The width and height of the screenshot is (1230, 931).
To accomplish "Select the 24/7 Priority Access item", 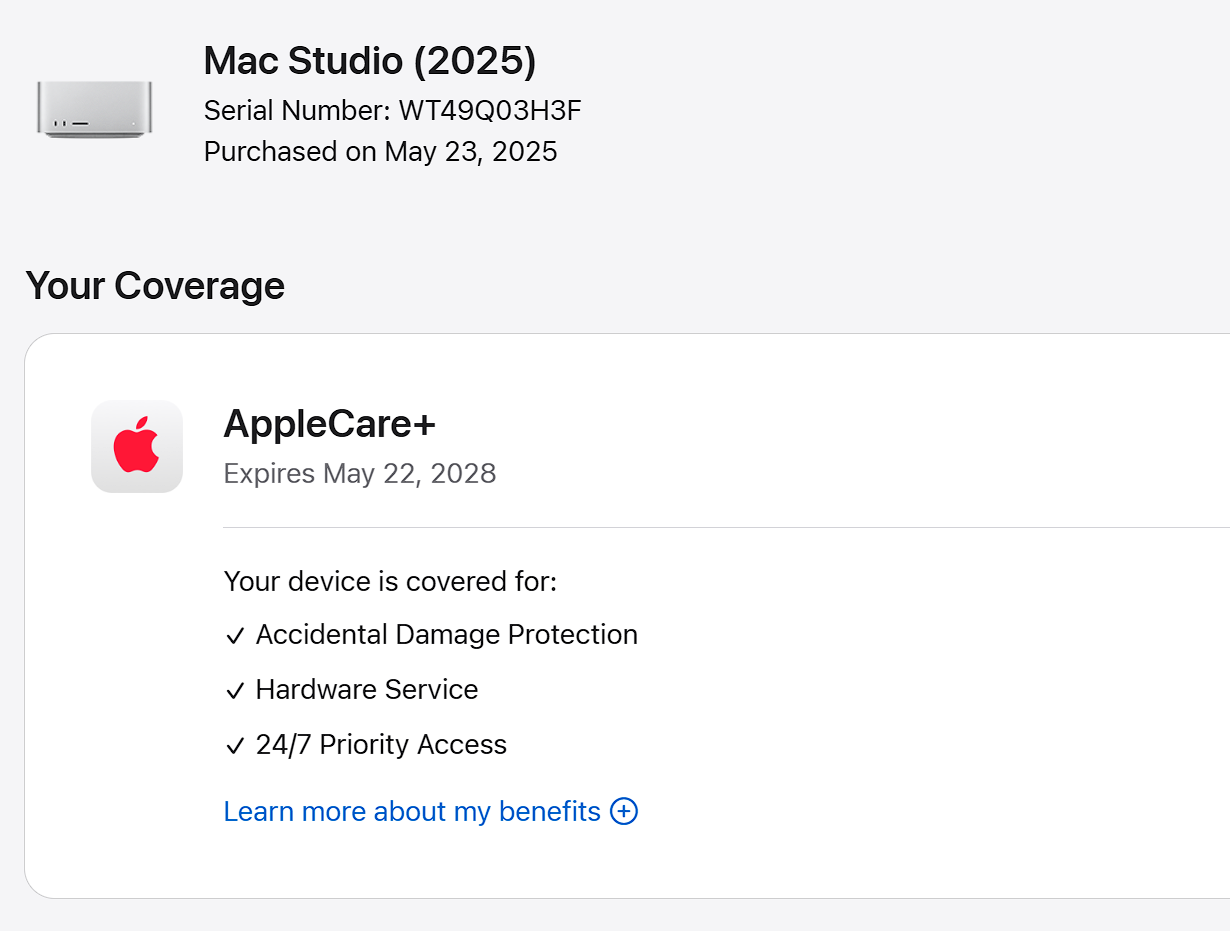I will 381,745.
